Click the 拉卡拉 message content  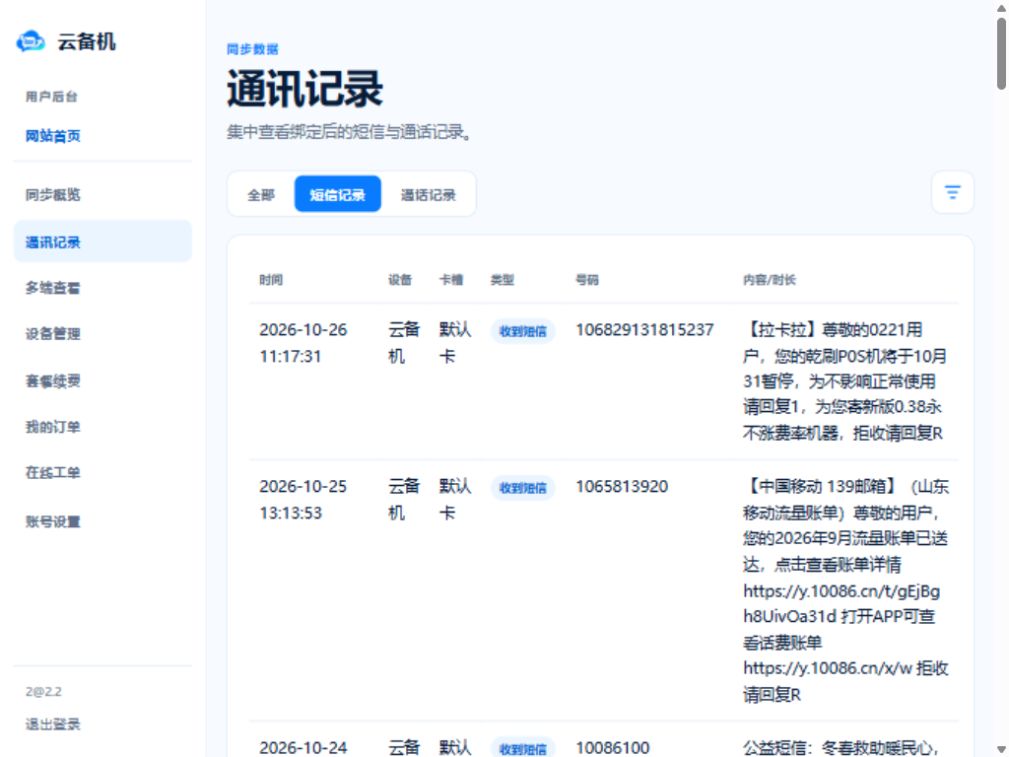click(845, 381)
